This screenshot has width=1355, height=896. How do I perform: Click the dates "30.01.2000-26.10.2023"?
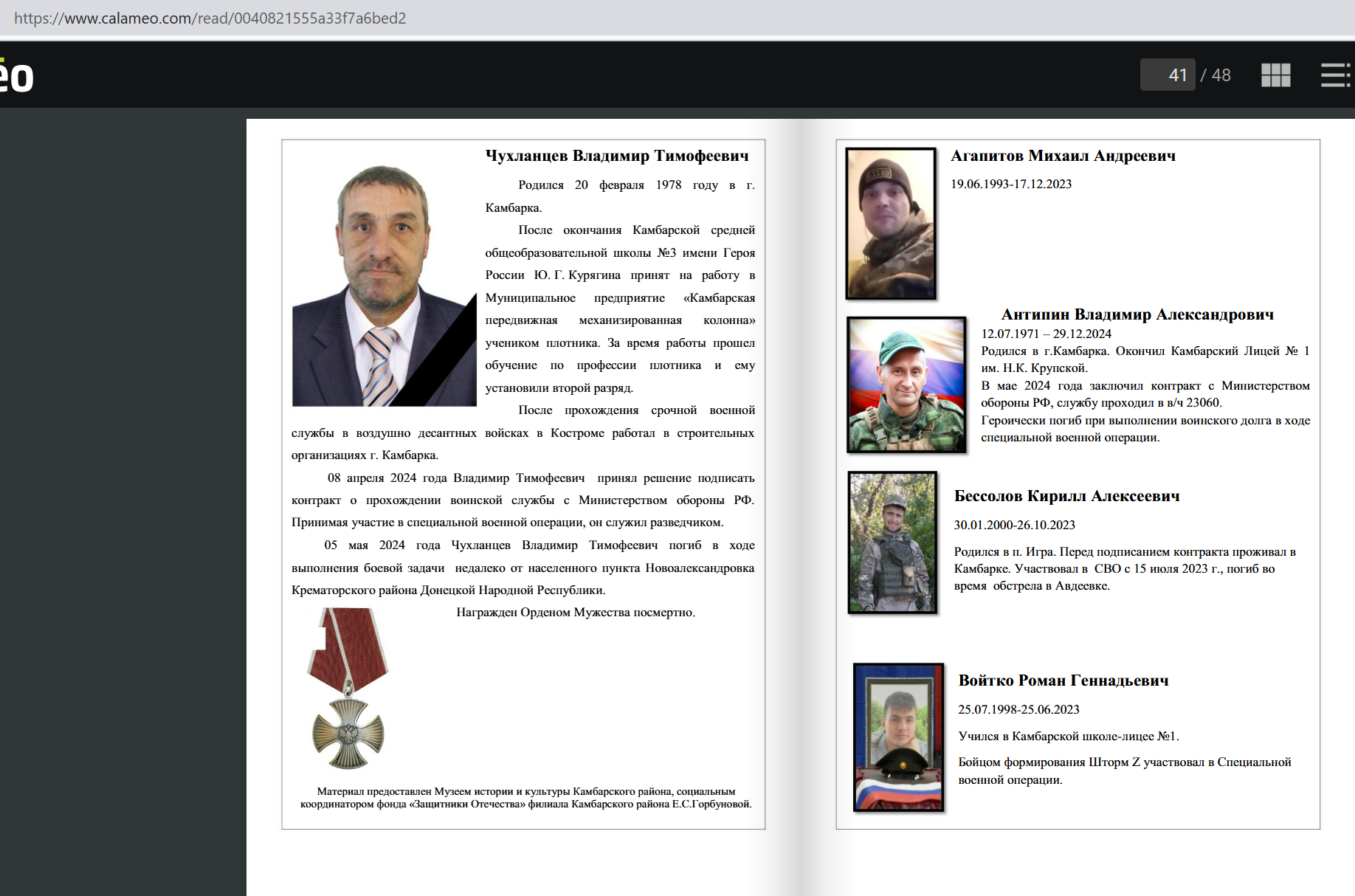(1014, 525)
